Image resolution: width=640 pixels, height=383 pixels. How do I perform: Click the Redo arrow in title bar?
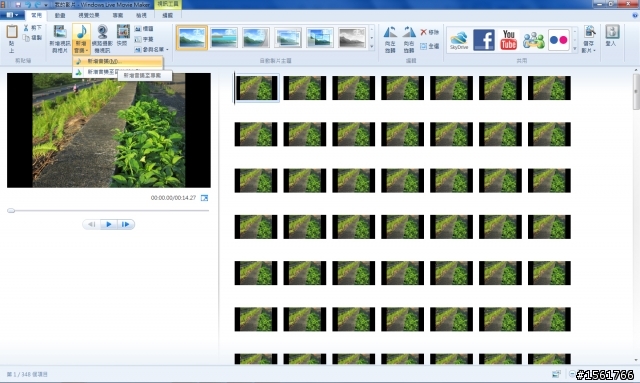pyautogui.click(x=38, y=4)
